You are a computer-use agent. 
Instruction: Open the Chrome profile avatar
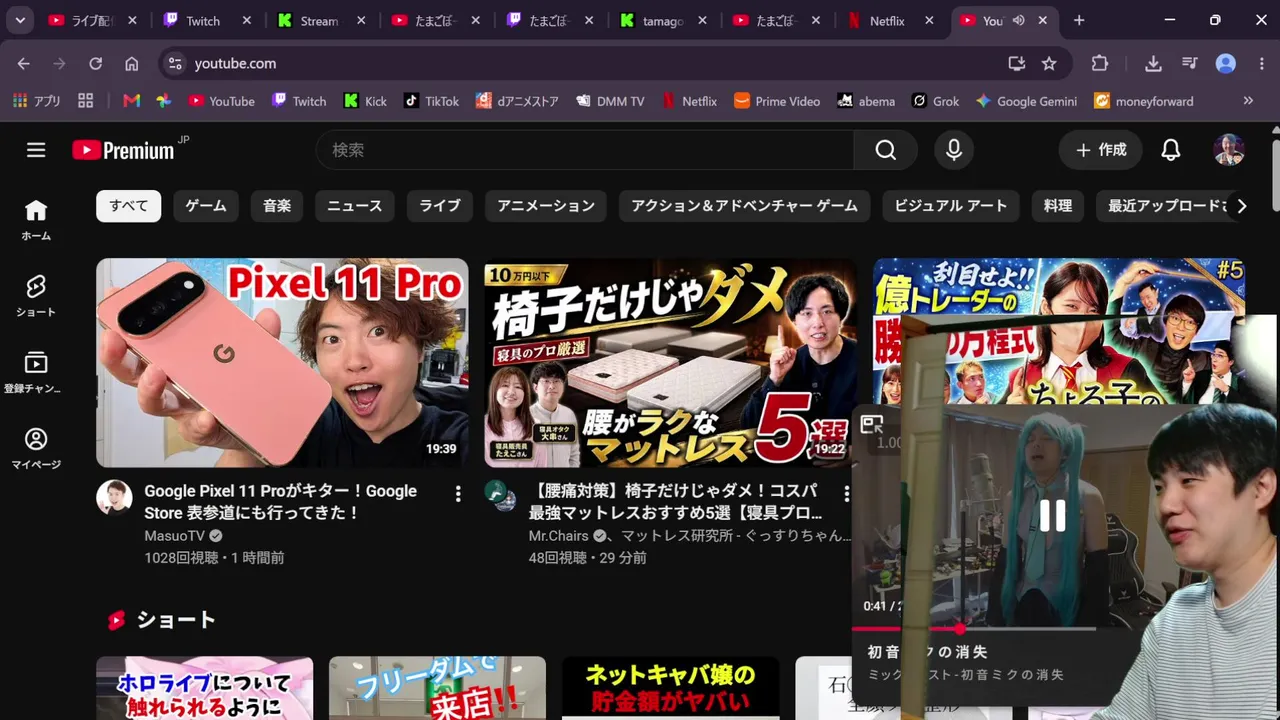1226,63
